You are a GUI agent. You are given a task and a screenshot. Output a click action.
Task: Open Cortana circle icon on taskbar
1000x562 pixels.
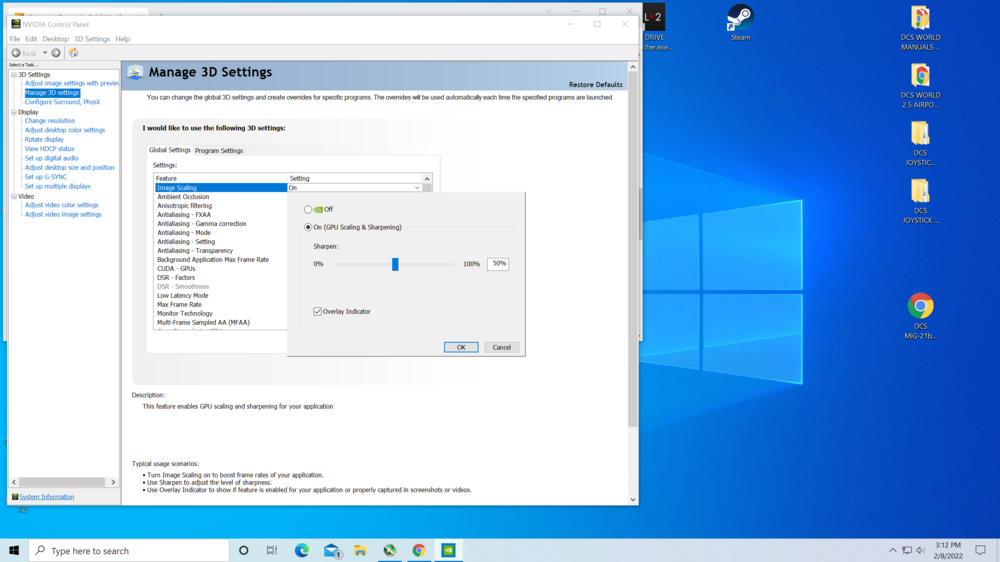[244, 551]
